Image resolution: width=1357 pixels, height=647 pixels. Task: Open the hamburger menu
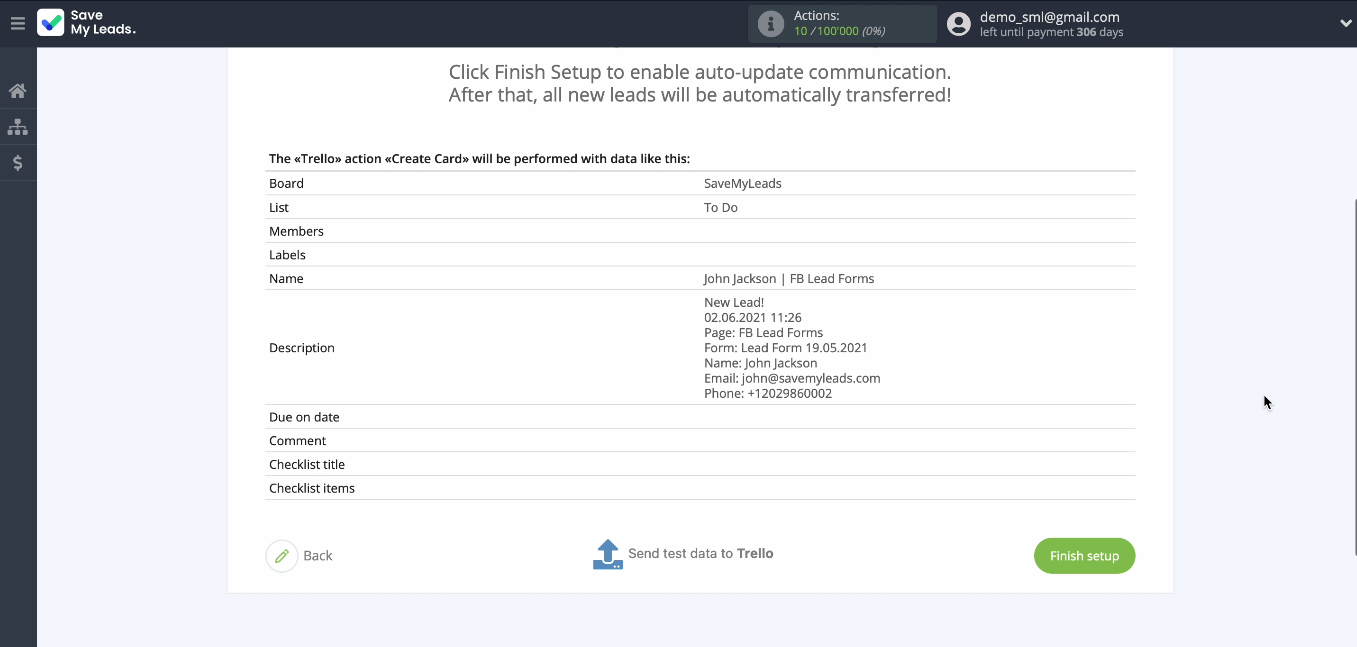pos(17,23)
